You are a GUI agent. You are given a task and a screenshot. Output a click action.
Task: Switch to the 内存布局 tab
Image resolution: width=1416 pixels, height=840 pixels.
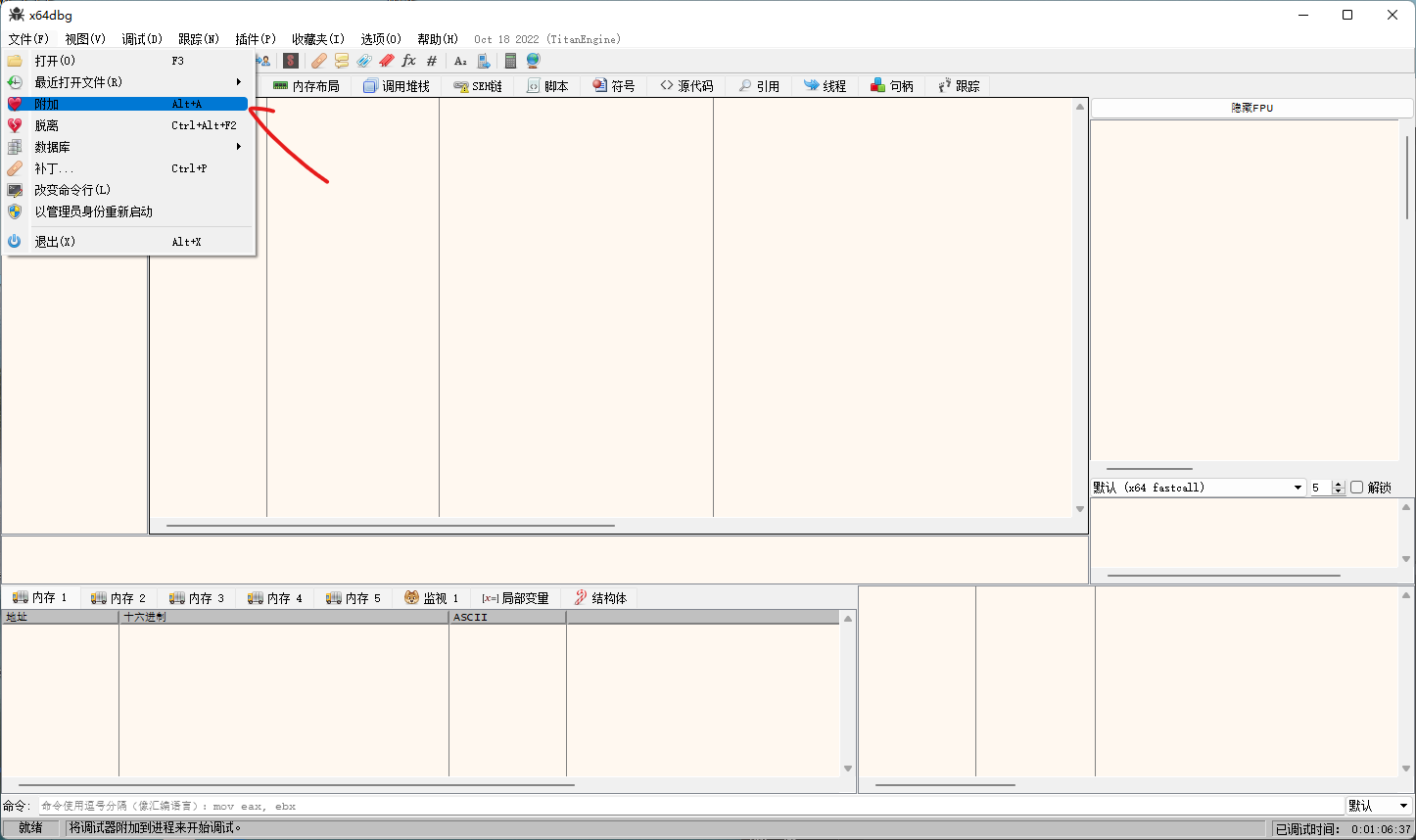tap(307, 86)
